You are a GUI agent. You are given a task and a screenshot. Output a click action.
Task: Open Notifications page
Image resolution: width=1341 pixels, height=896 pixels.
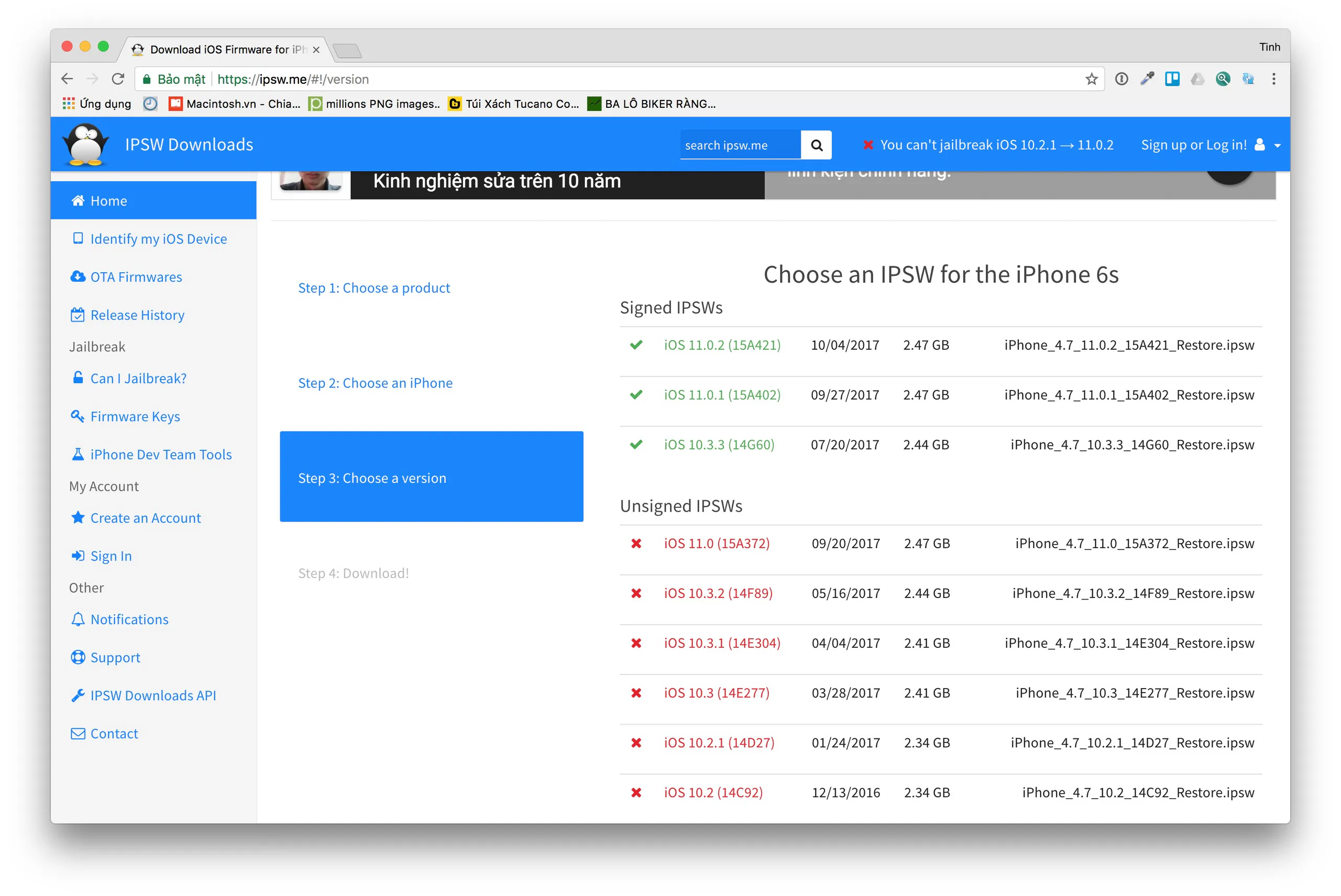[119, 620]
